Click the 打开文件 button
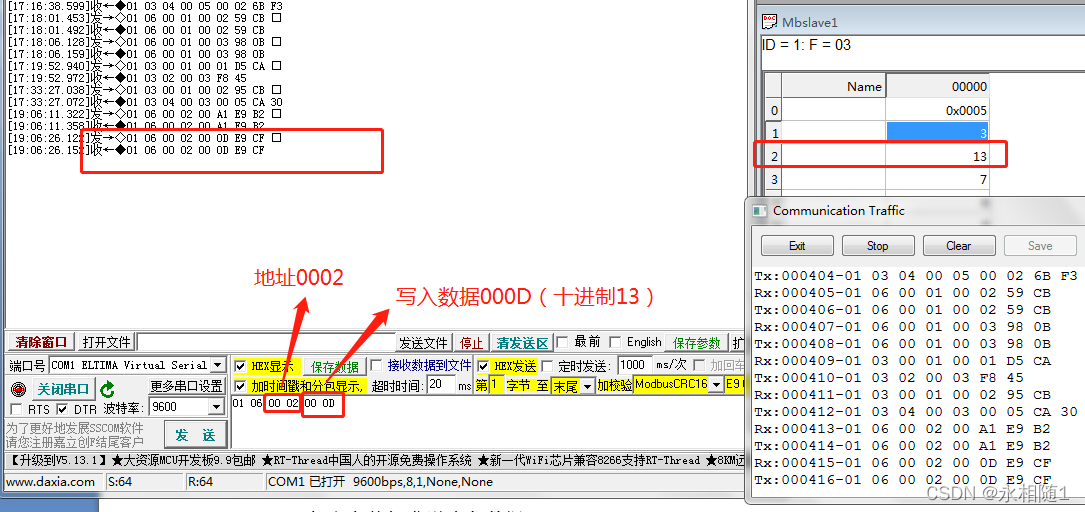 click(x=106, y=342)
